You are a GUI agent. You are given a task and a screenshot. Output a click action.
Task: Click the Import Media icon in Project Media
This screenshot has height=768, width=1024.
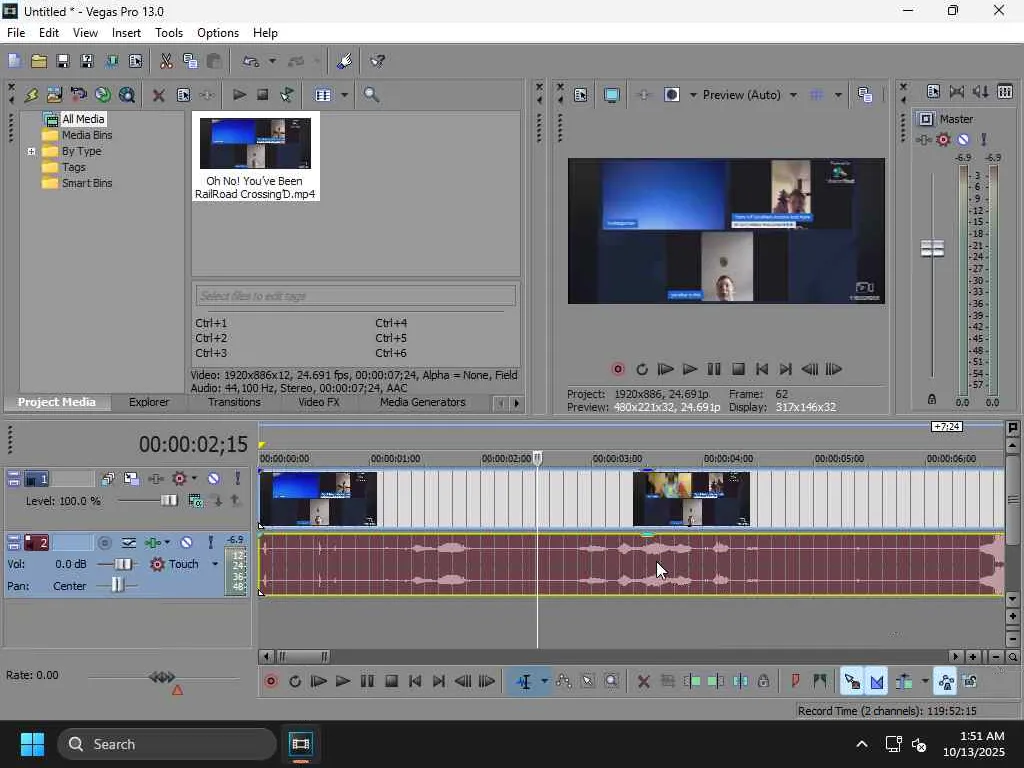point(54,95)
